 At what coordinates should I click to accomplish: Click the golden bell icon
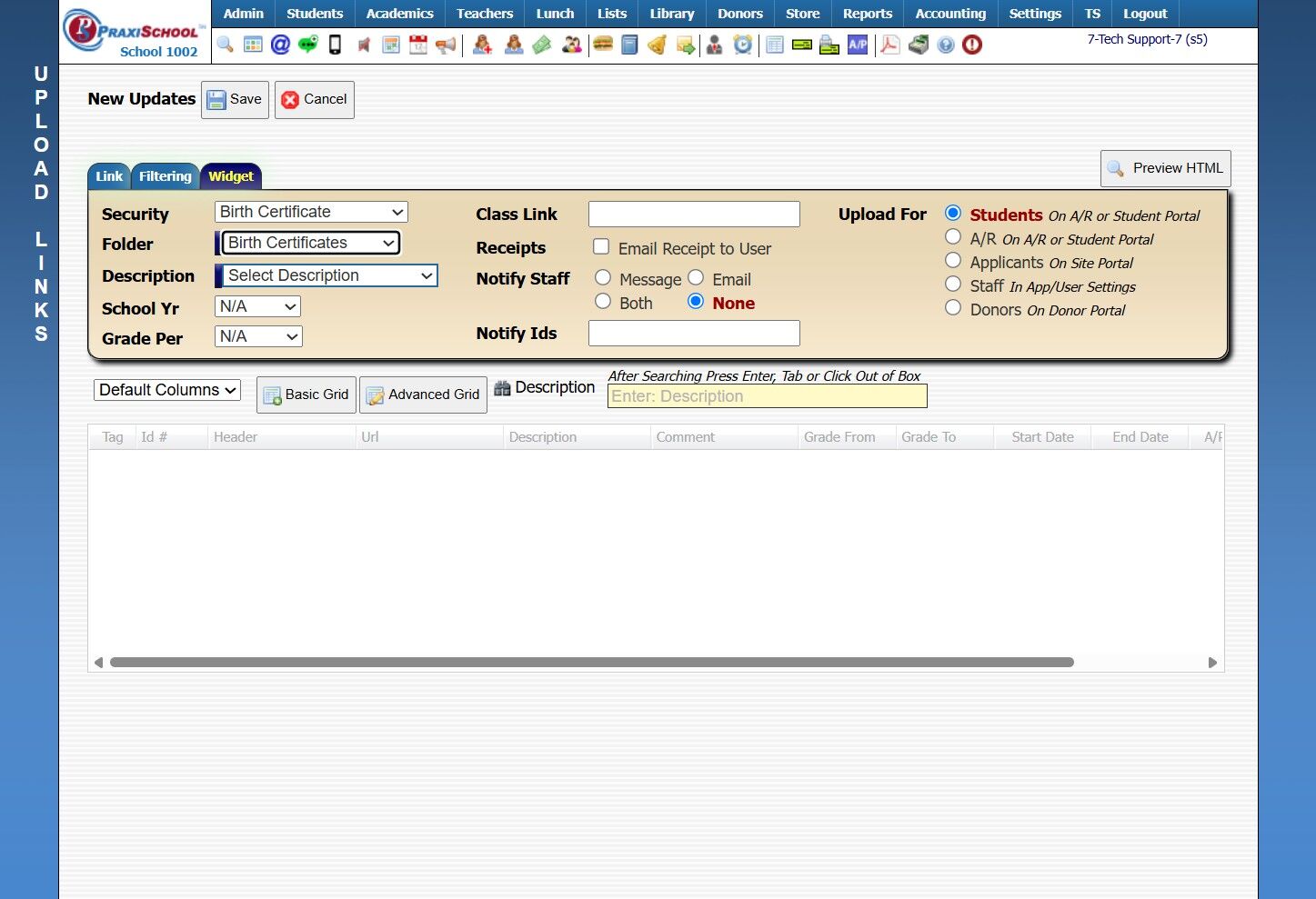click(657, 45)
